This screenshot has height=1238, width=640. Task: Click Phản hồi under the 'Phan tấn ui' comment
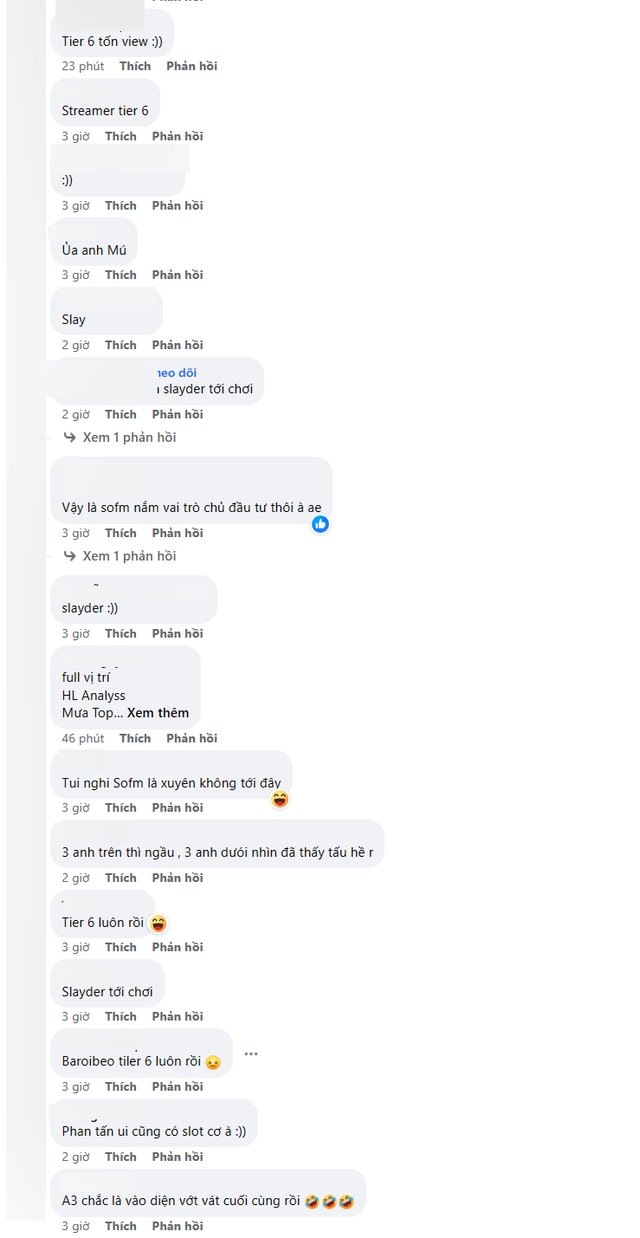click(x=178, y=1157)
